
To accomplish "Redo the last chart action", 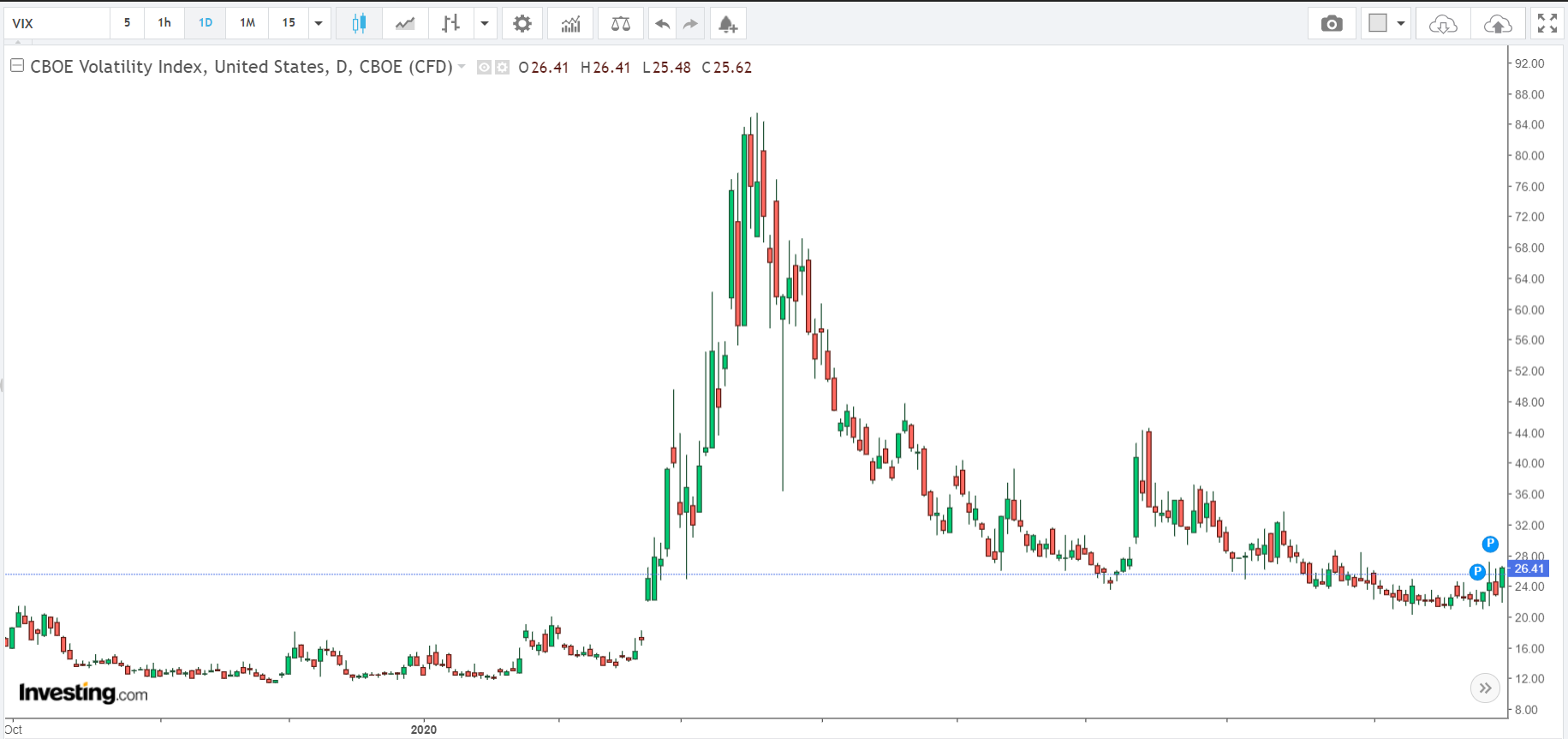I will pyautogui.click(x=690, y=24).
